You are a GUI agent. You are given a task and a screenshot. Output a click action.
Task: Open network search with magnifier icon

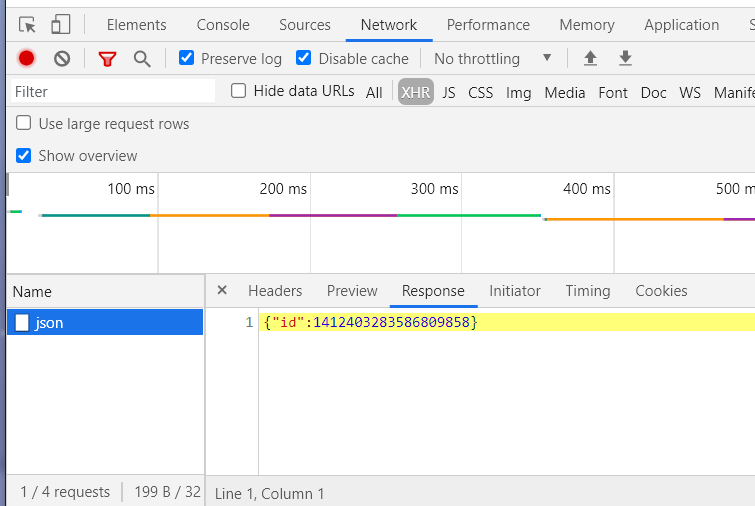(142, 59)
